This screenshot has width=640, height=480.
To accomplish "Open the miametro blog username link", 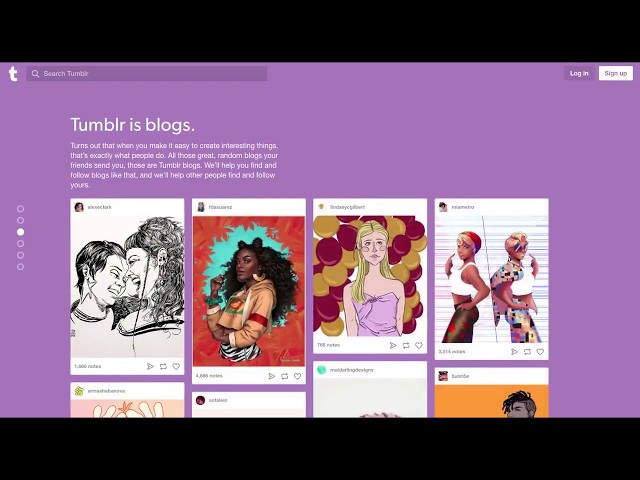I will 463,207.
